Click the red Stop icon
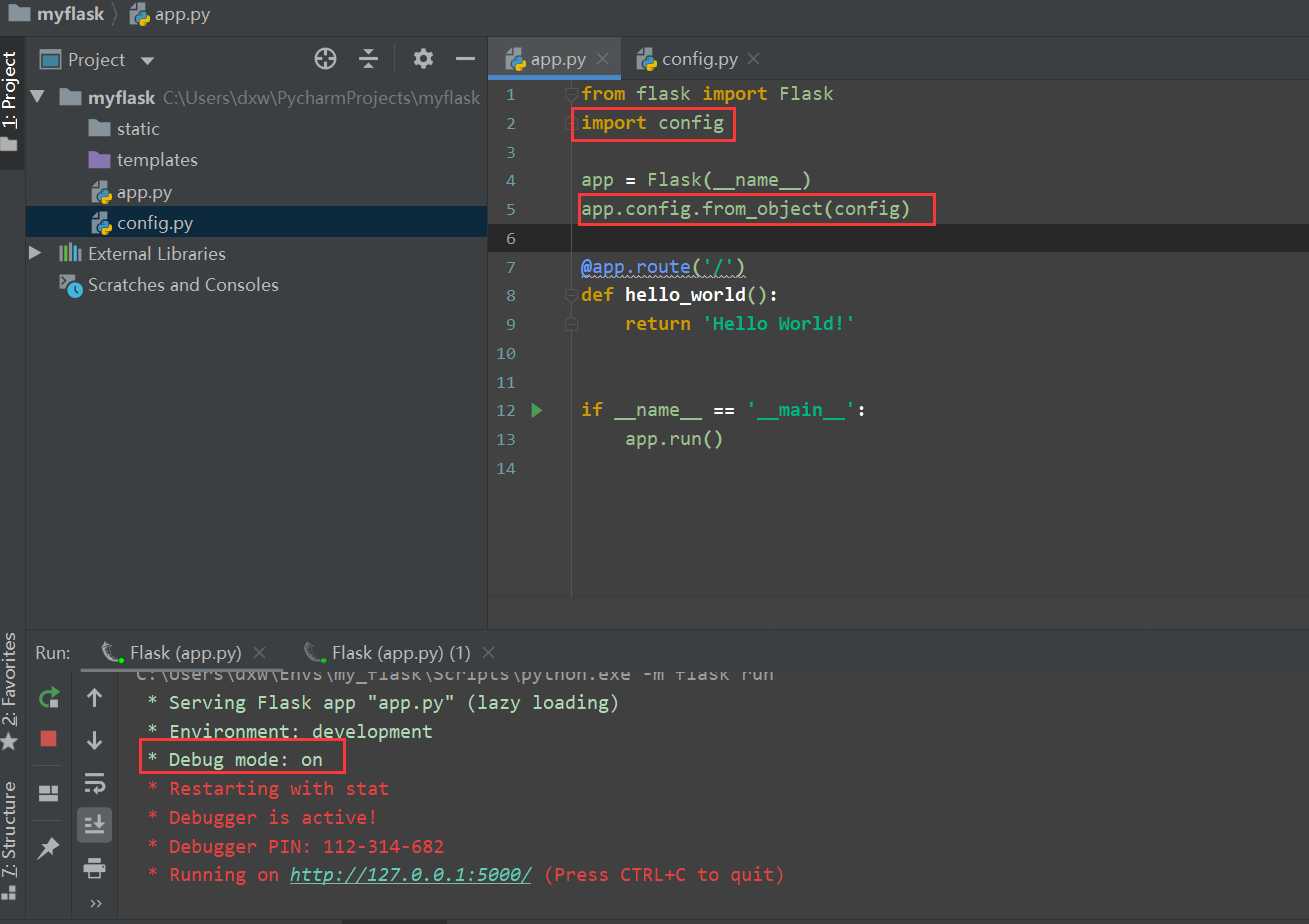 pyautogui.click(x=48, y=739)
